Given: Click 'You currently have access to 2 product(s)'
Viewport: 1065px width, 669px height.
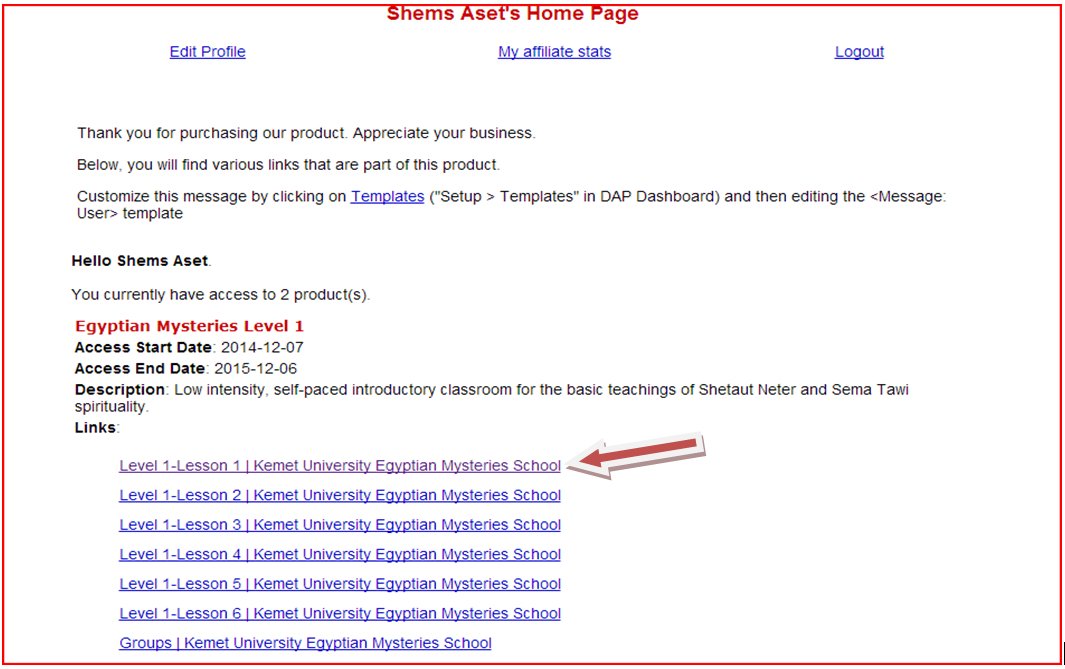Looking at the screenshot, I should (221, 295).
